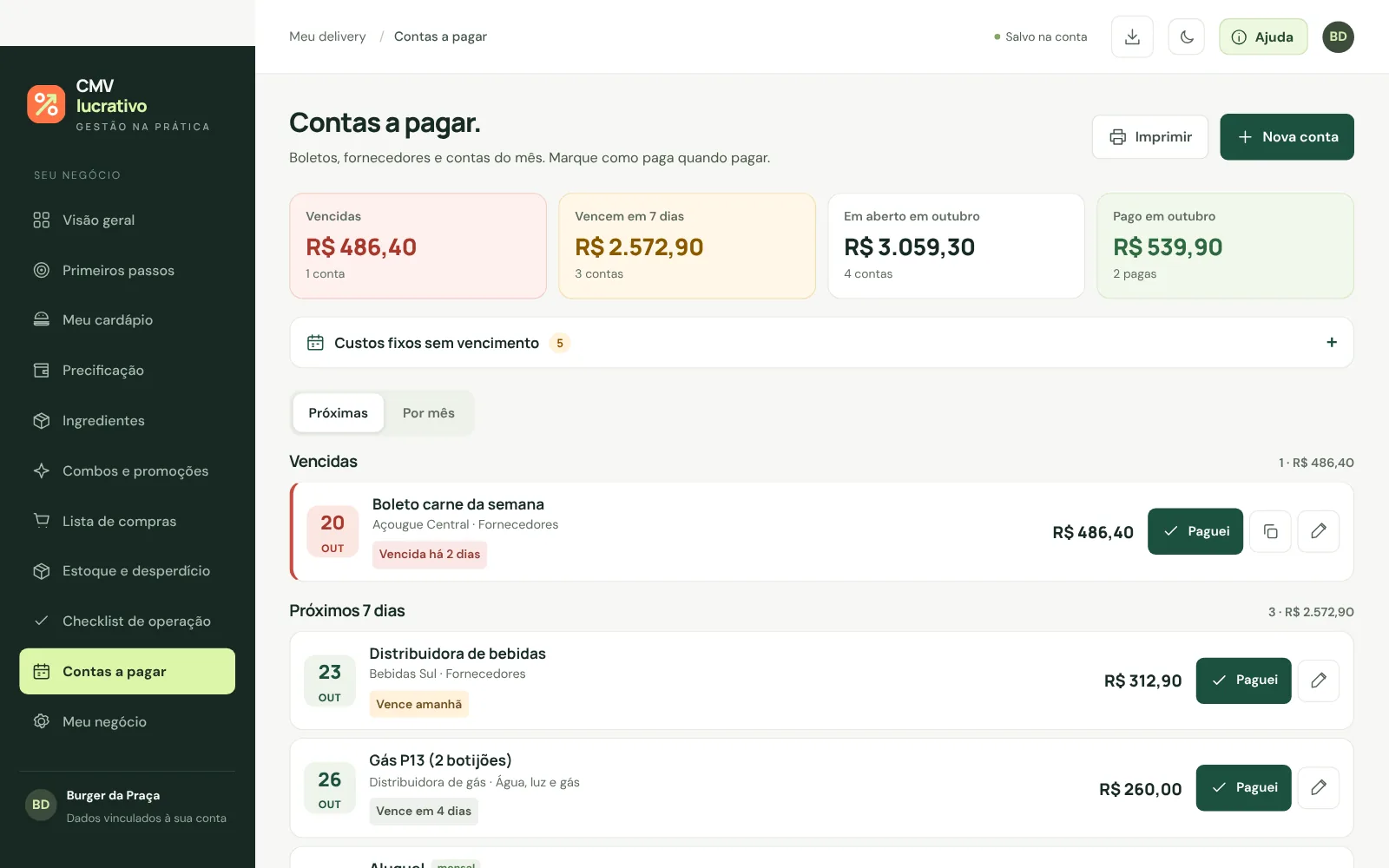Open Ingredientes in sidebar
Image resolution: width=1389 pixels, height=868 pixels.
pyautogui.click(x=127, y=420)
